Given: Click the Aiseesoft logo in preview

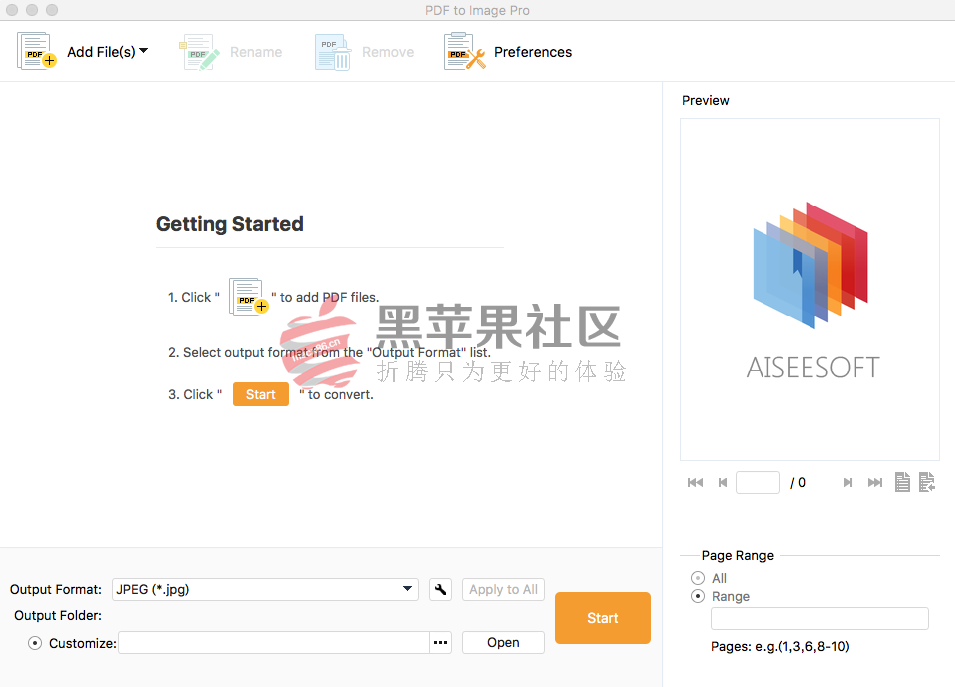Looking at the screenshot, I should (810, 291).
